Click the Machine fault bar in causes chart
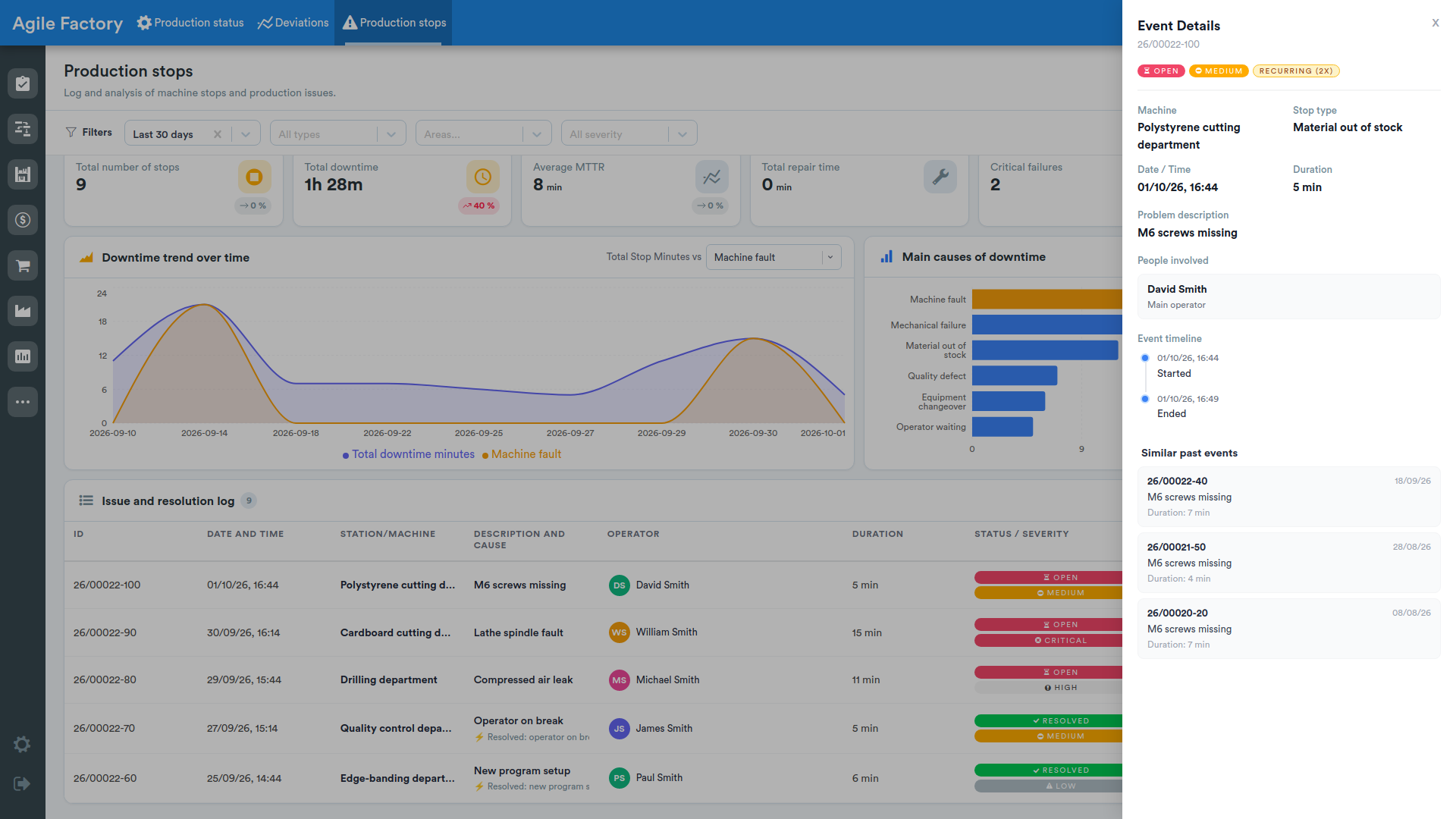1456x819 pixels. pos(1047,300)
